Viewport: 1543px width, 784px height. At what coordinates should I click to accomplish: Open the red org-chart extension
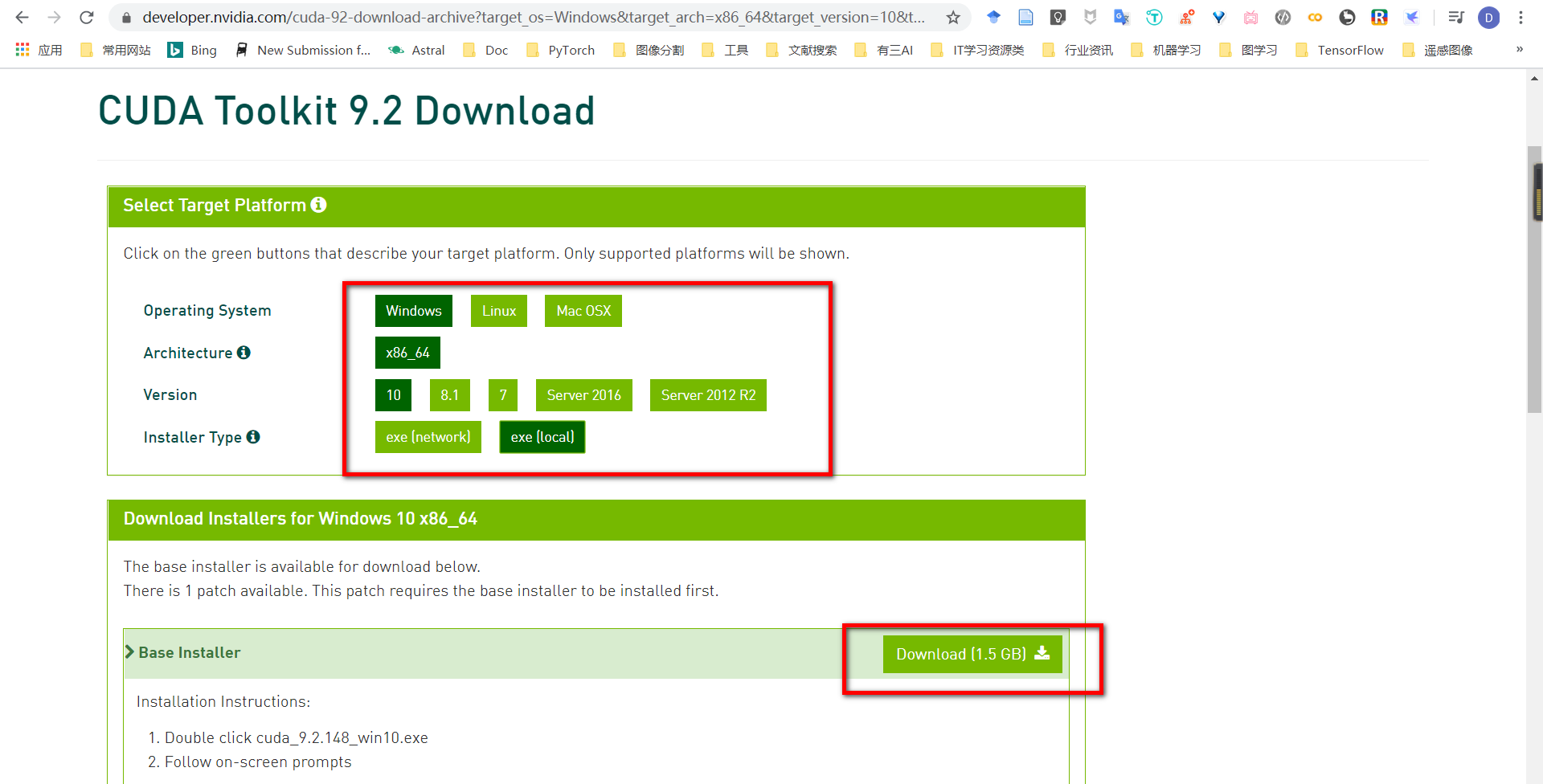(x=1186, y=17)
